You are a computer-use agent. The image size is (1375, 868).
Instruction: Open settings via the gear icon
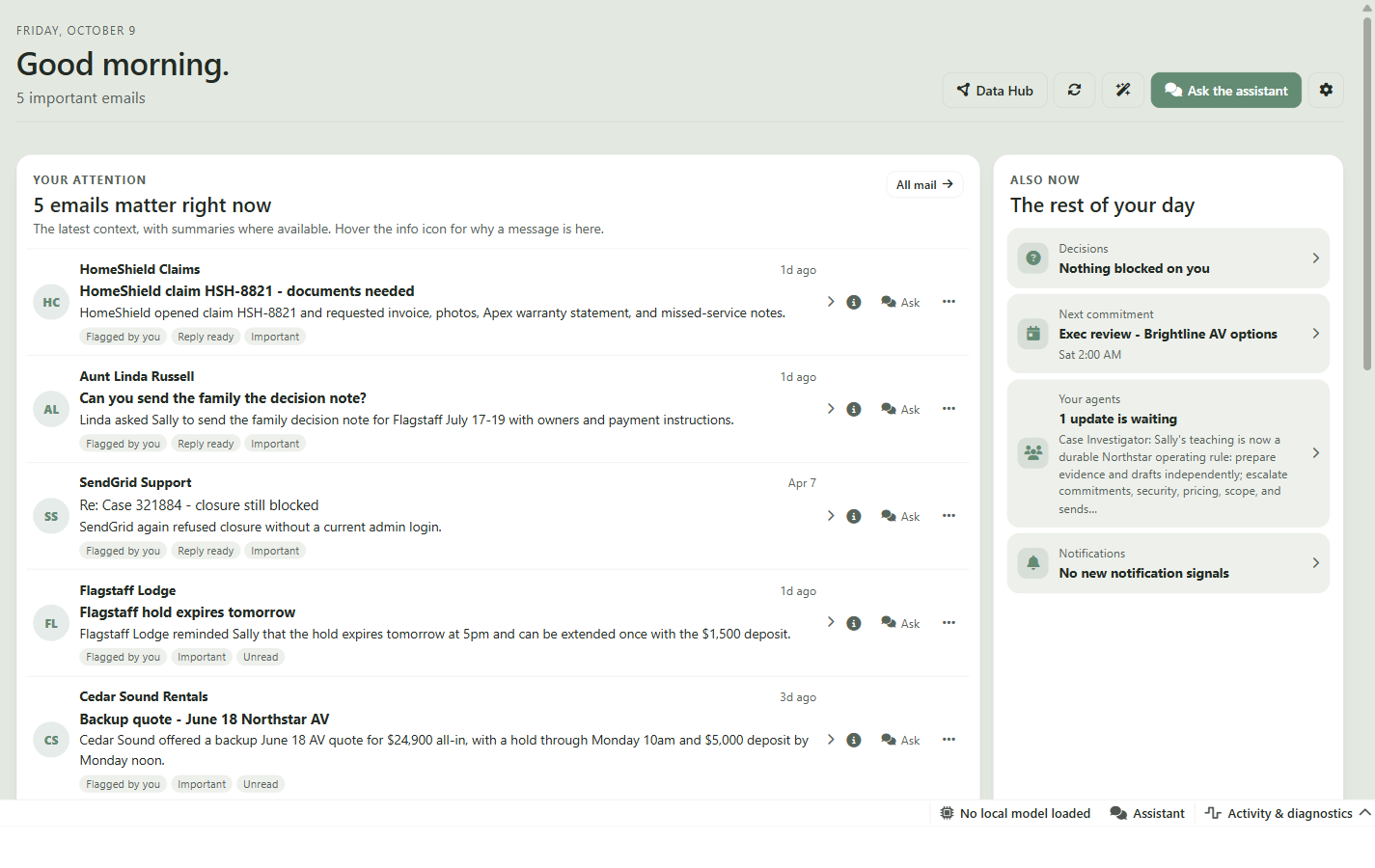[x=1326, y=90]
